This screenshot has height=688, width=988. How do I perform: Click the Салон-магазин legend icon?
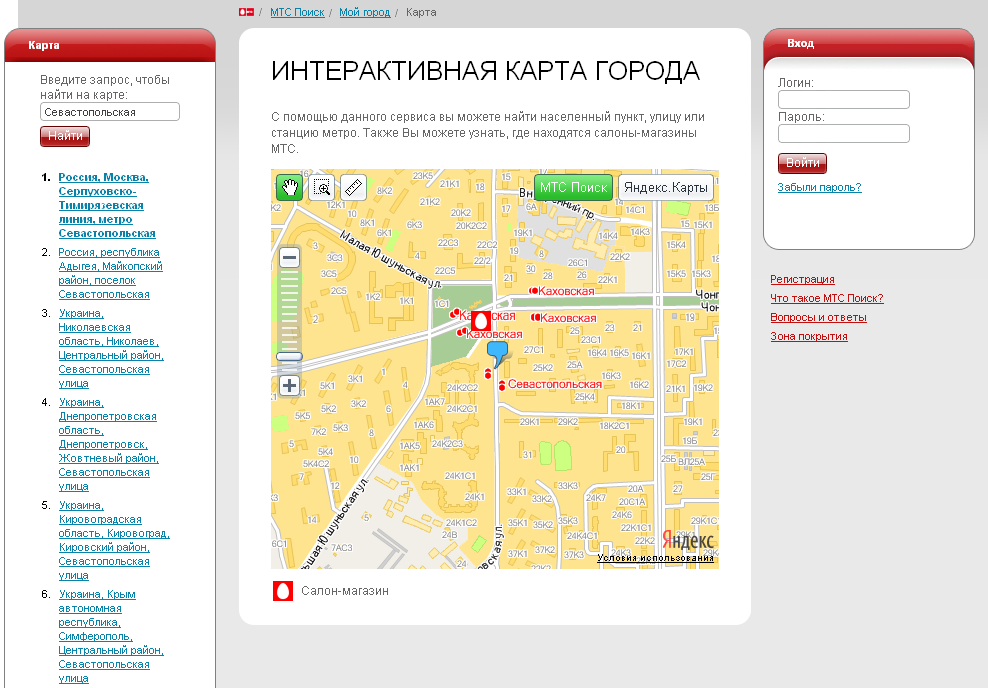pyautogui.click(x=283, y=591)
